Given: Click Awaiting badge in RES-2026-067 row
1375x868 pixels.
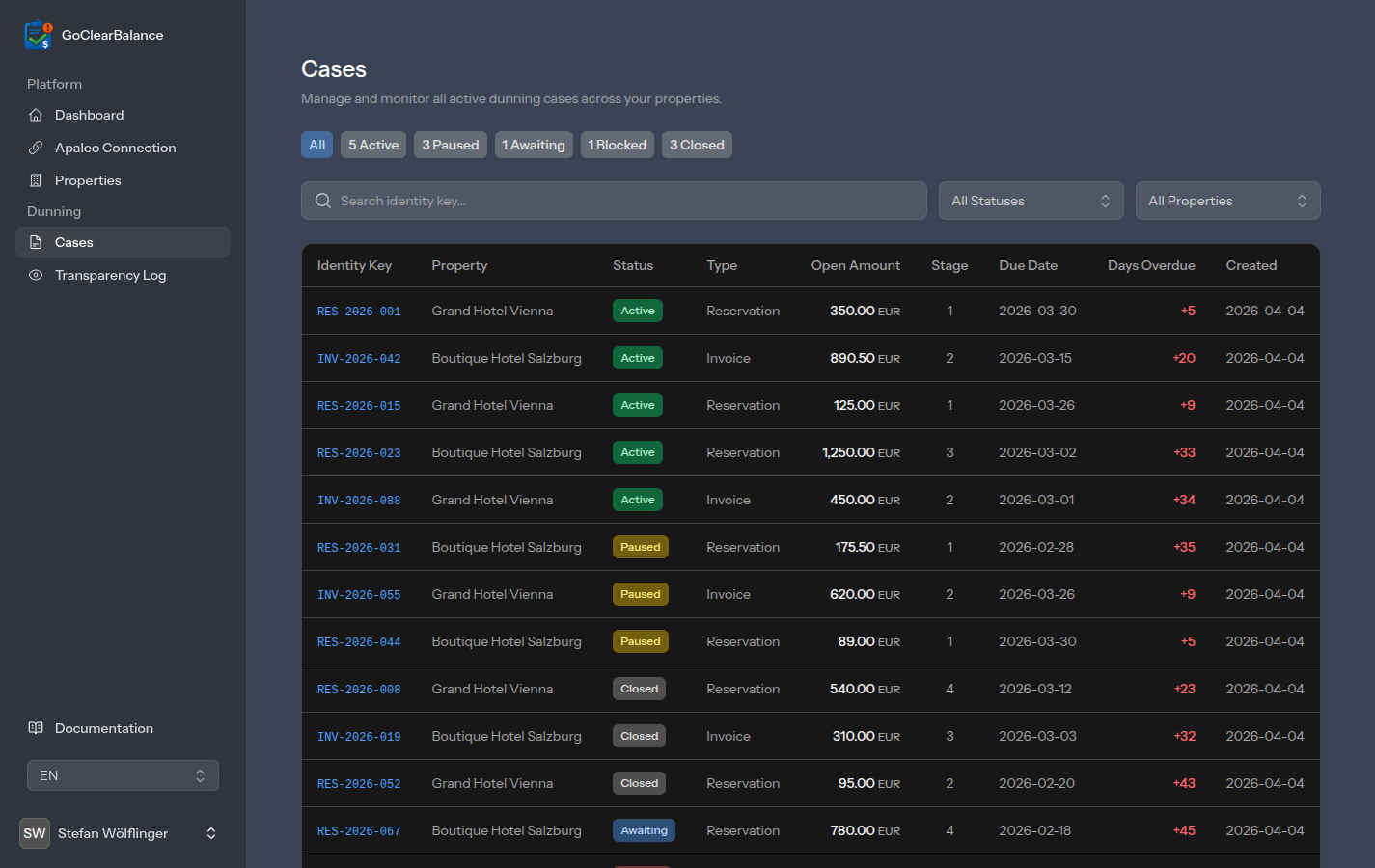Looking at the screenshot, I should tap(644, 830).
